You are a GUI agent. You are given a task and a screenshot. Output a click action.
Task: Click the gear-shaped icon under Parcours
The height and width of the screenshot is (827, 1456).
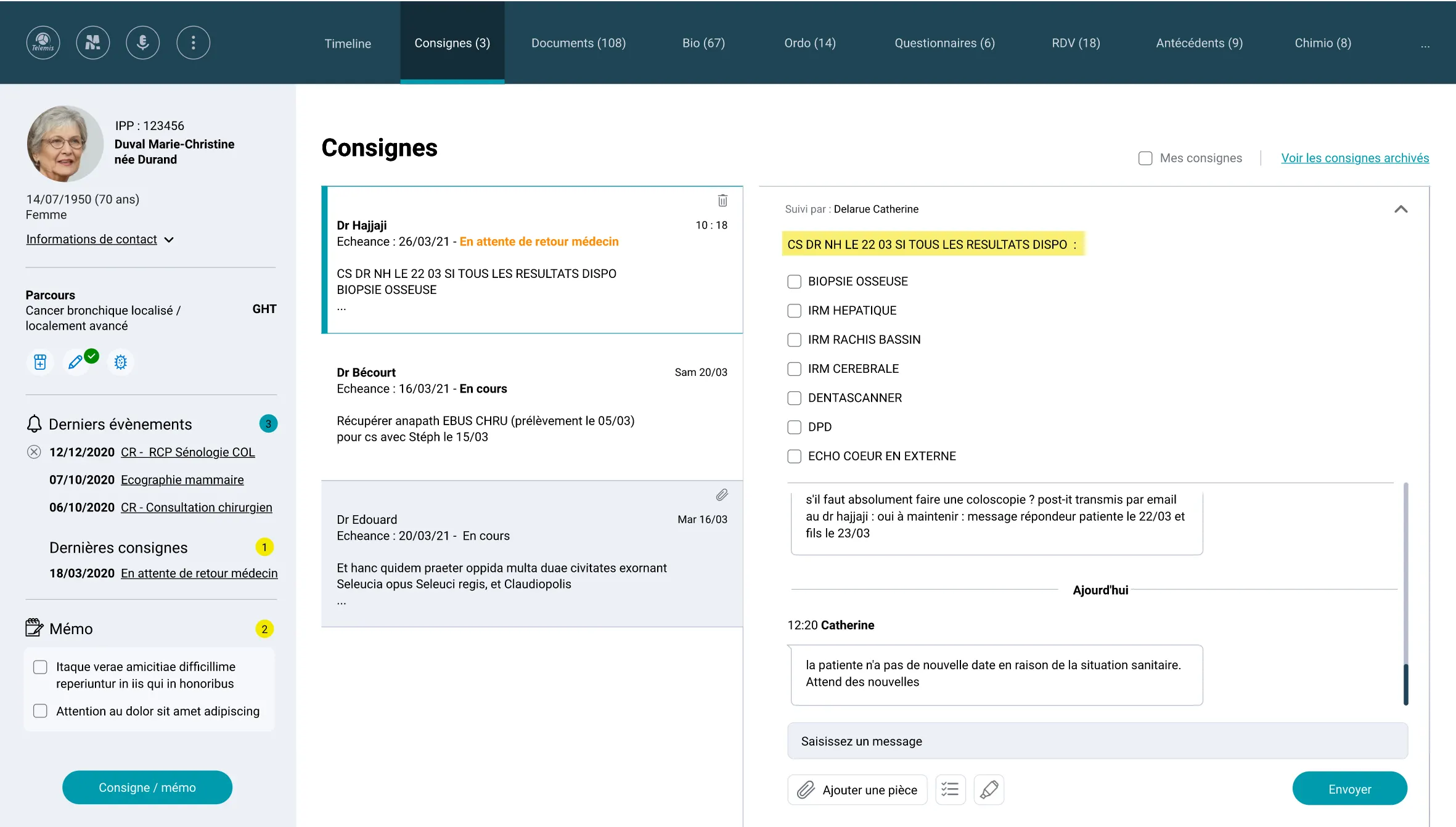coord(121,362)
